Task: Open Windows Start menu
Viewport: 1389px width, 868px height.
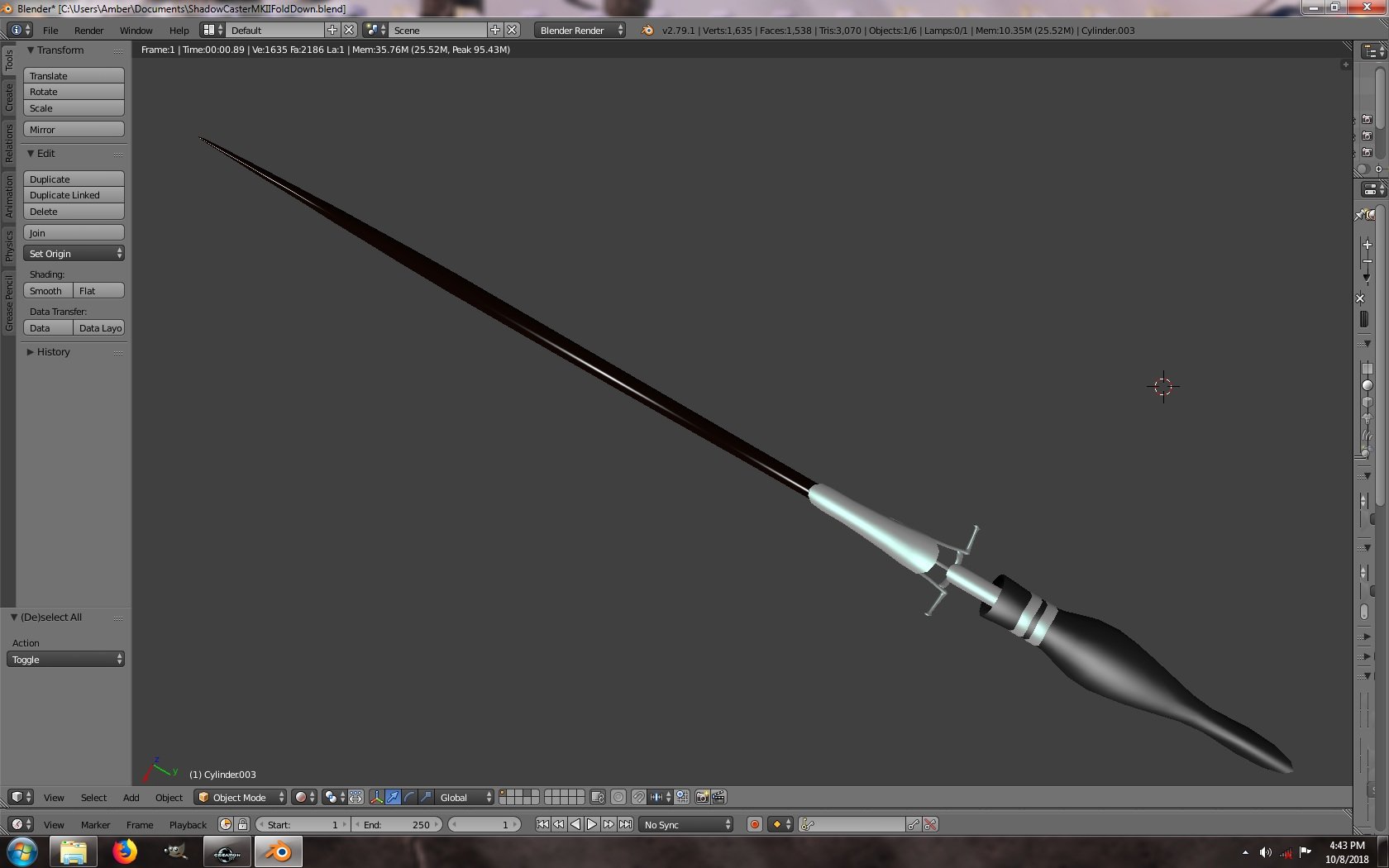Action: (22, 851)
